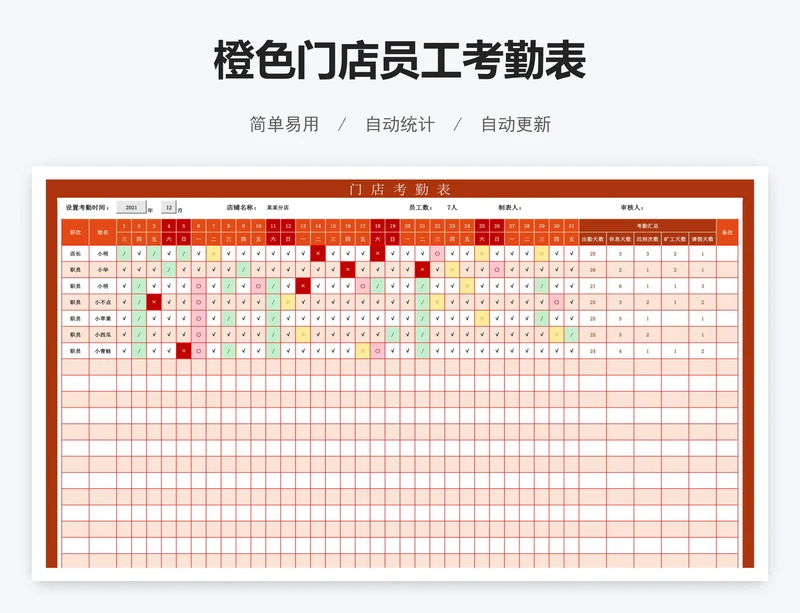This screenshot has width=800, height=613.
Task: Select the 考勤汇总 summary header
Action: [x=647, y=226]
